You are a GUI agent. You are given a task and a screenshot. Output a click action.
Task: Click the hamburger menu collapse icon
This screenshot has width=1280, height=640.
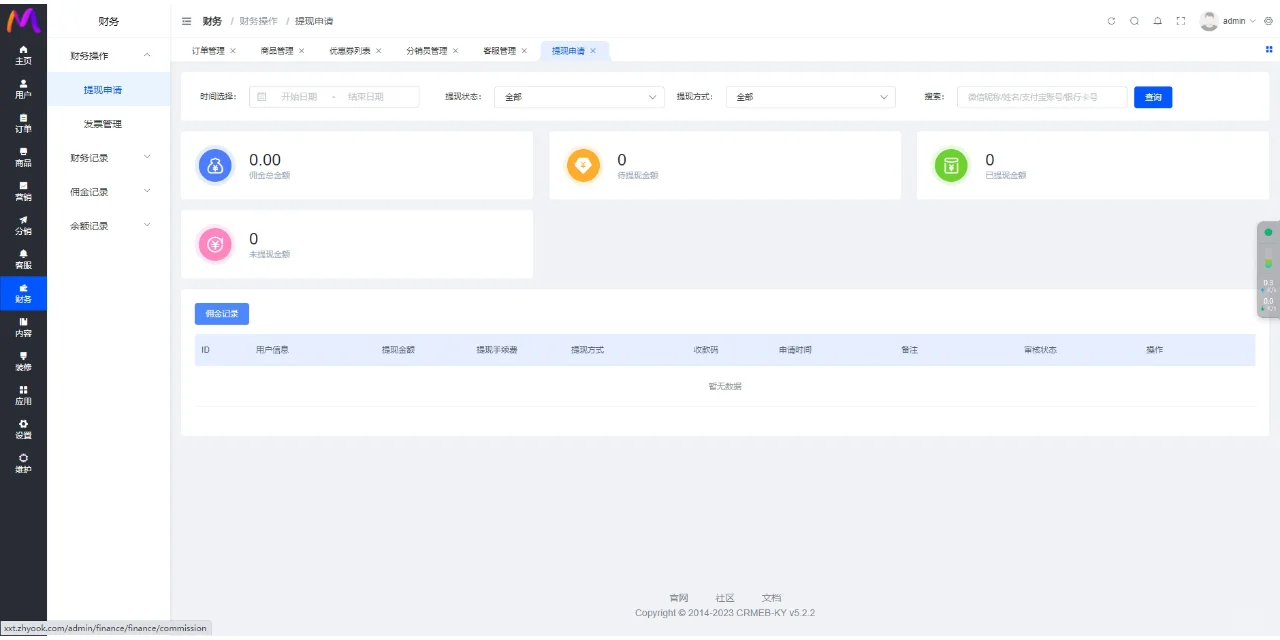(187, 21)
